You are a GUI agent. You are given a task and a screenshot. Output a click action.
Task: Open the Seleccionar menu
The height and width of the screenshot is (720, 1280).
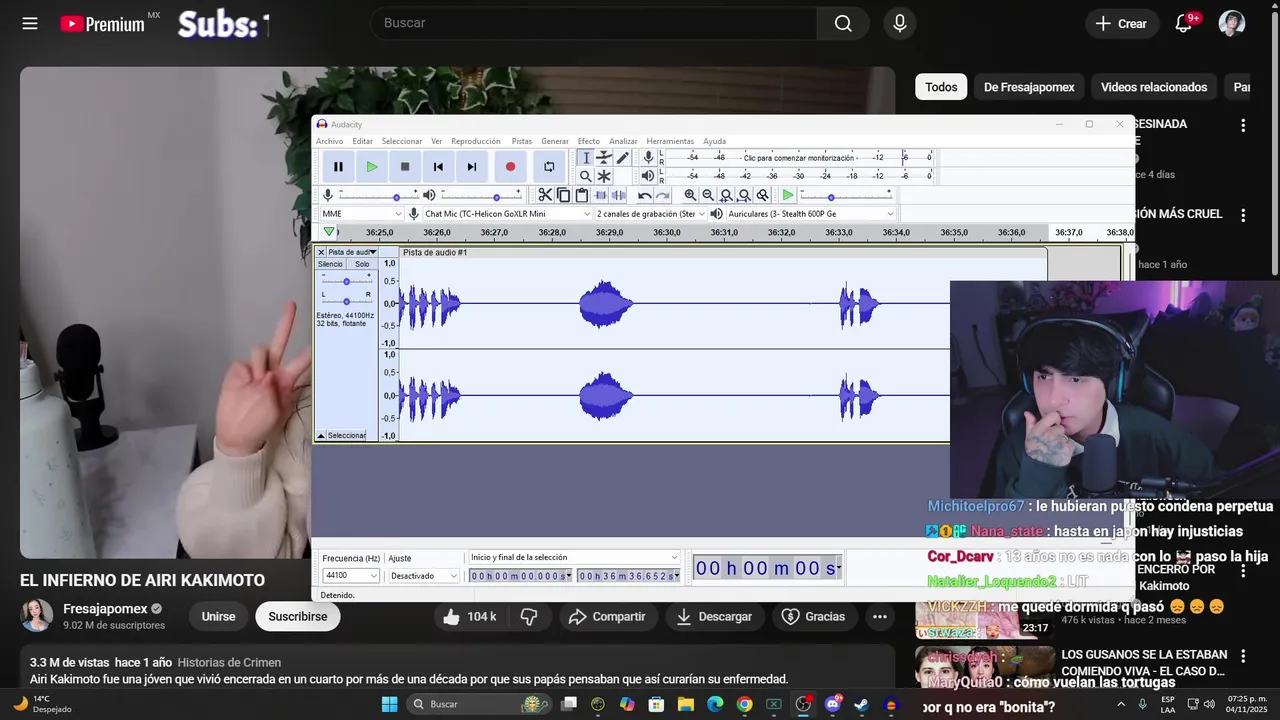[402, 141]
